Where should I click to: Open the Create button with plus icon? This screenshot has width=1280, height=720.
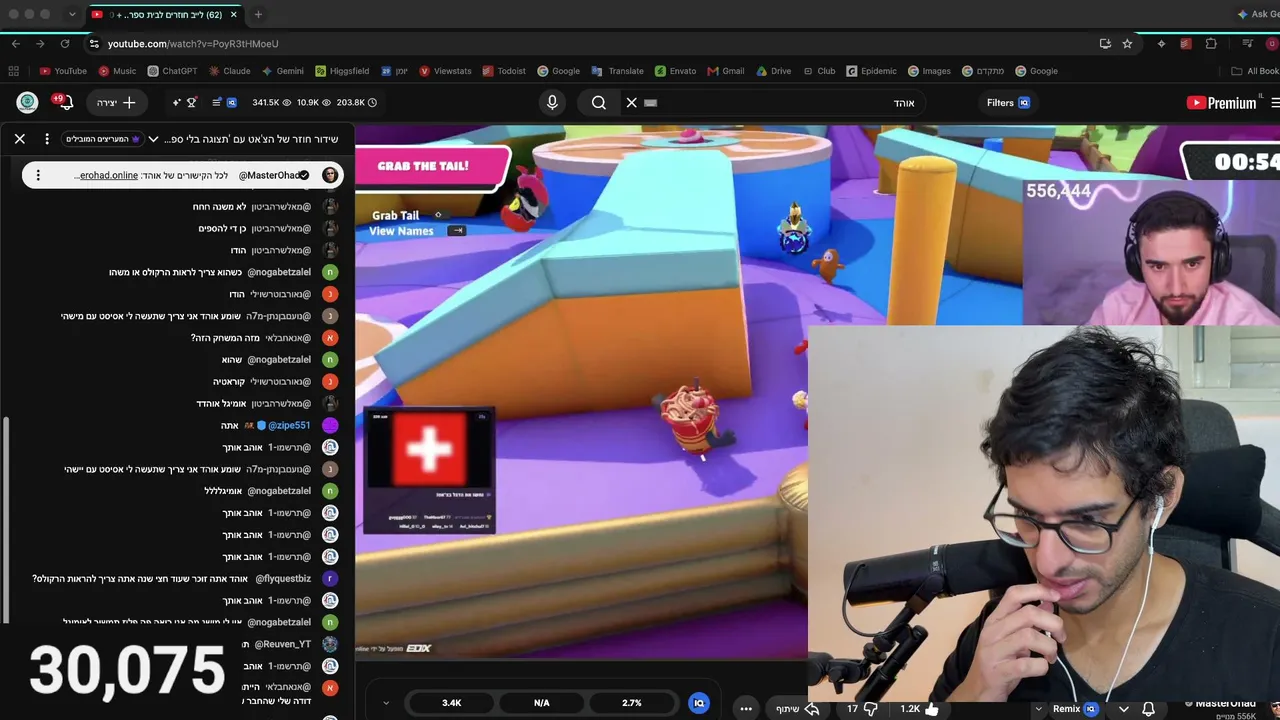pyautogui.click(x=117, y=102)
